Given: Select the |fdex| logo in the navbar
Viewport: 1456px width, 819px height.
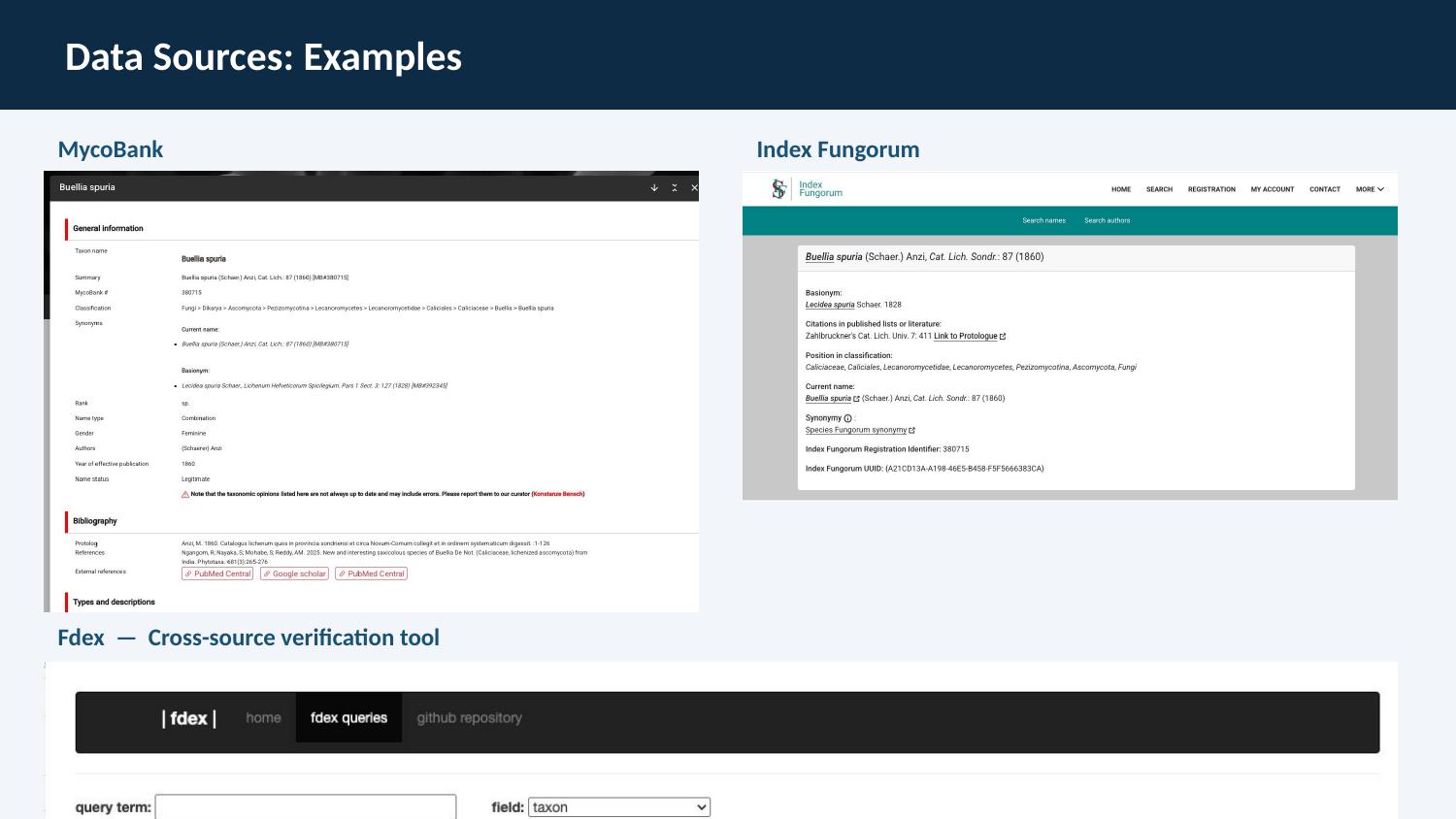Looking at the screenshot, I should 191,718.
